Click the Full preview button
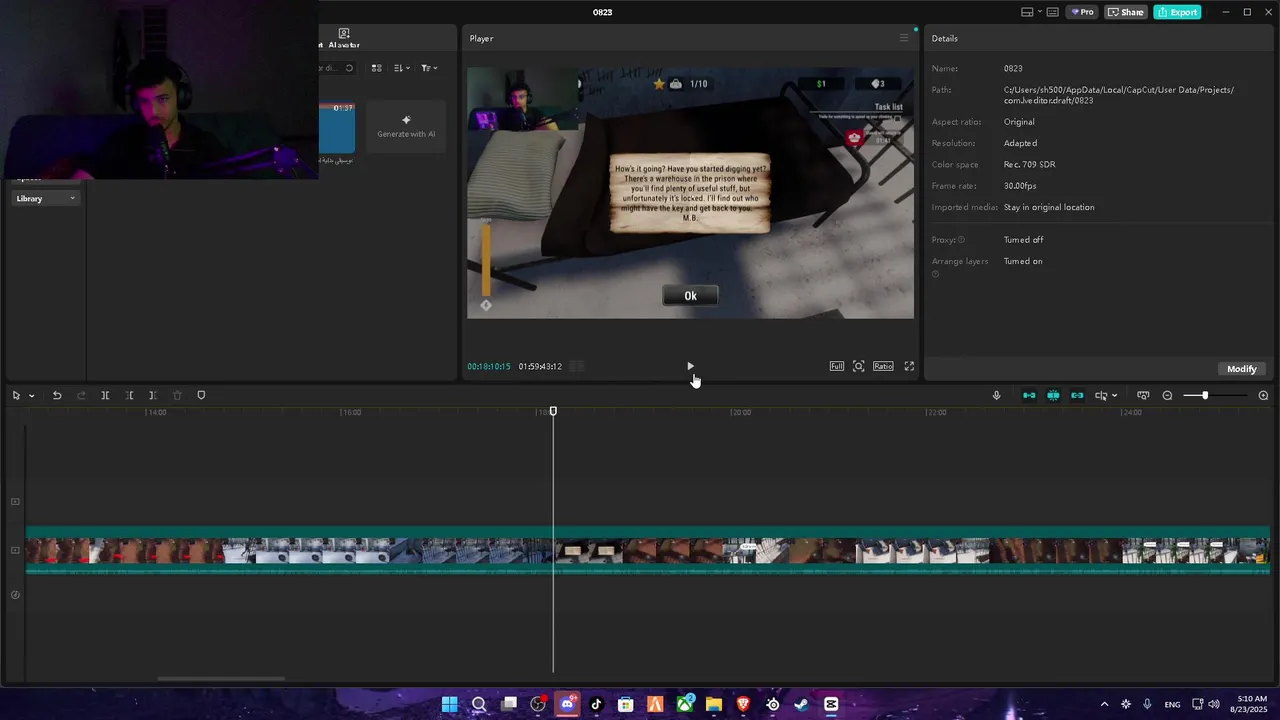 837,366
